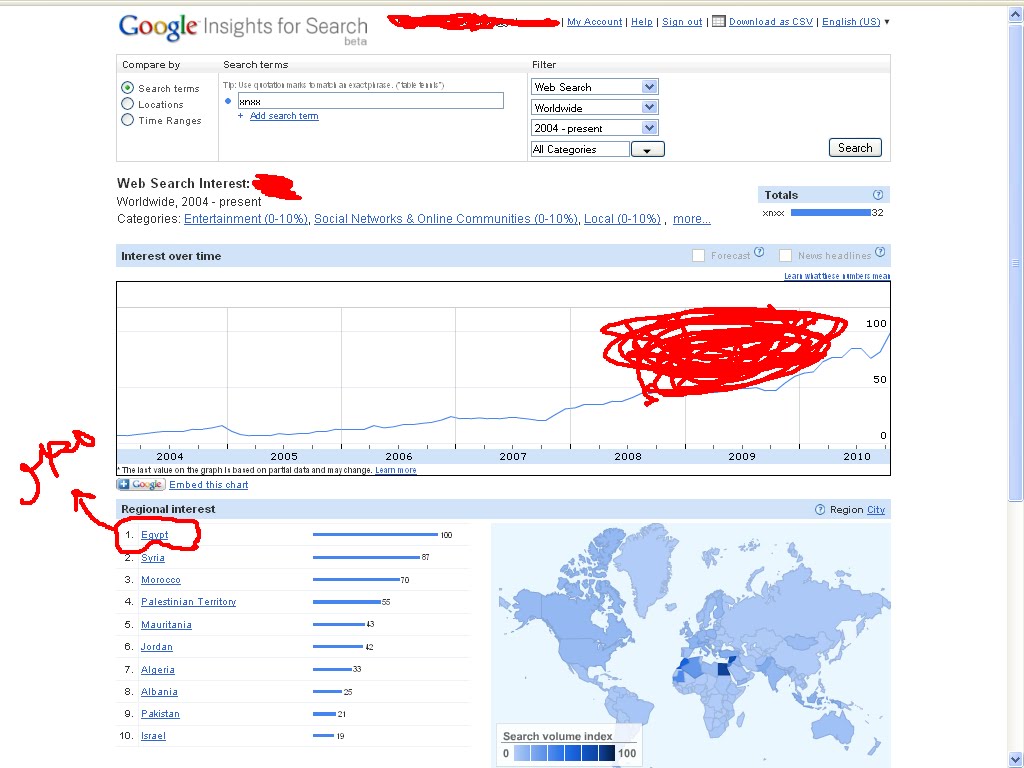Click into the search term input field

[370, 101]
